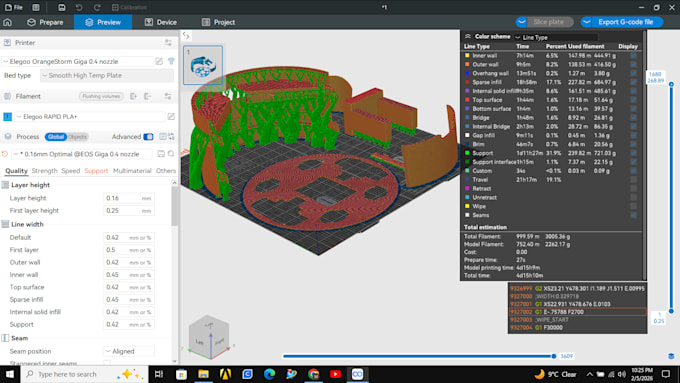Go to the Home icon
Viewport: 680px width, 383px height.
[7, 22]
